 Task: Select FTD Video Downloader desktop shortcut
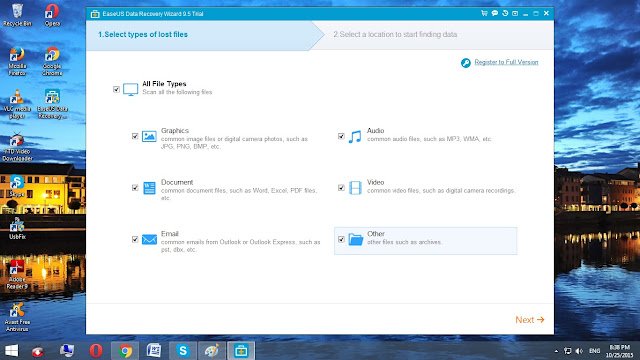pyautogui.click(x=17, y=147)
